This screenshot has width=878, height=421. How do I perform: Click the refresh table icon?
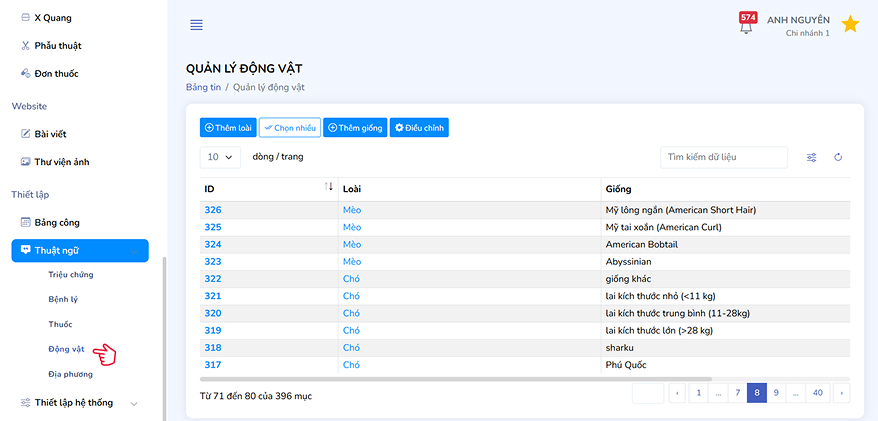pyautogui.click(x=838, y=157)
